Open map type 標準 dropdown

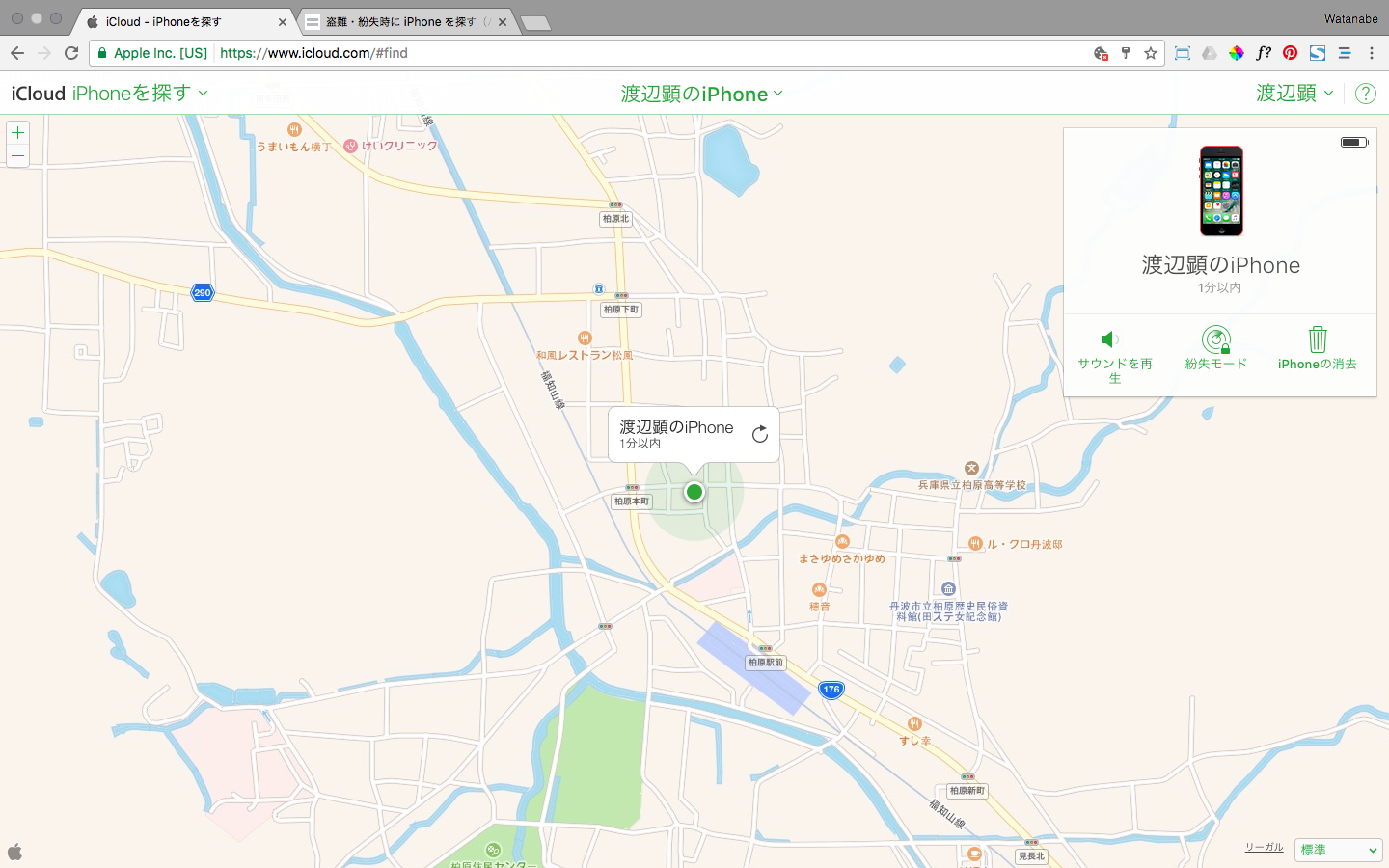(x=1339, y=850)
